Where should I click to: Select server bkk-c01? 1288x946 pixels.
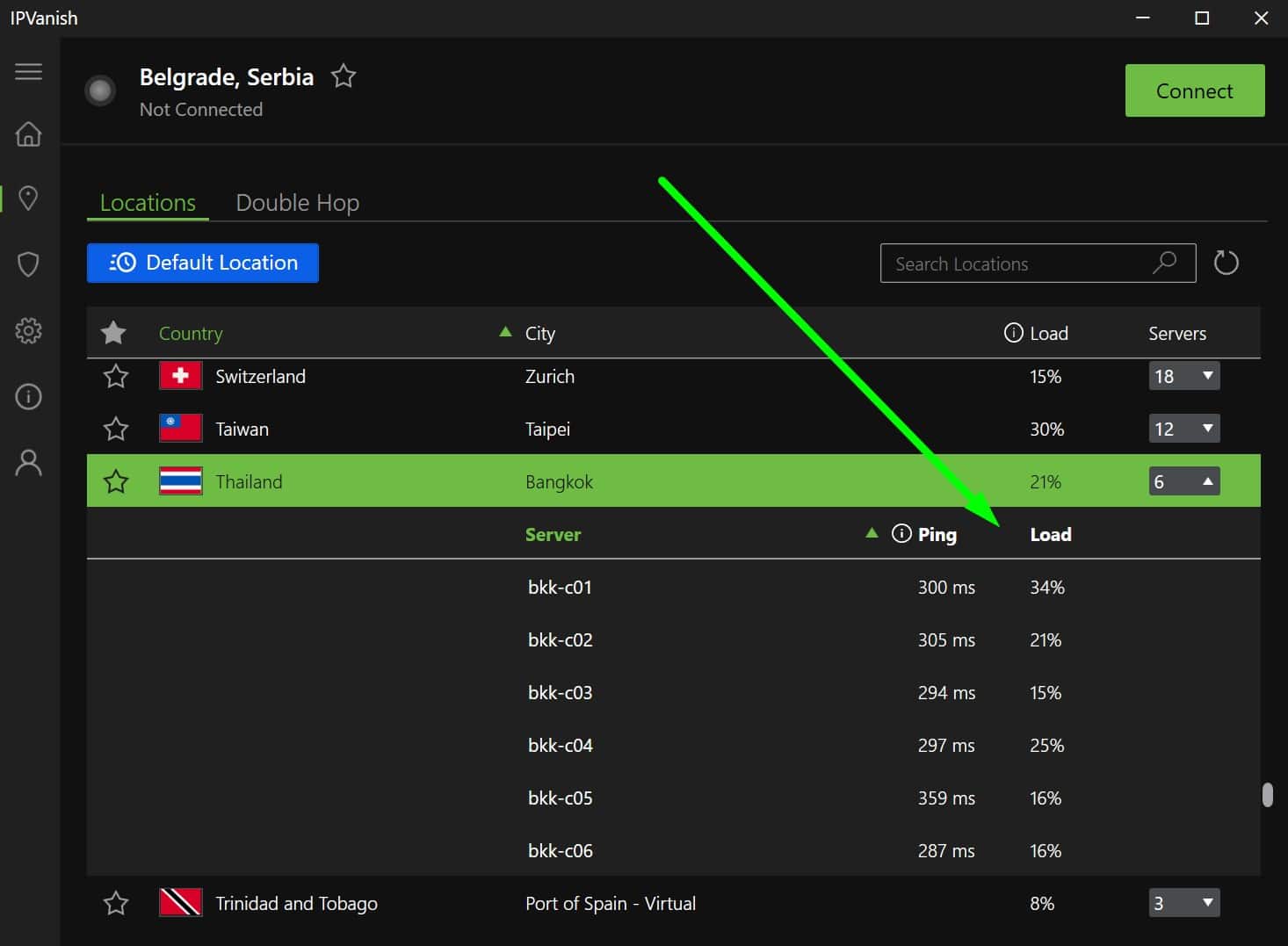coord(561,588)
